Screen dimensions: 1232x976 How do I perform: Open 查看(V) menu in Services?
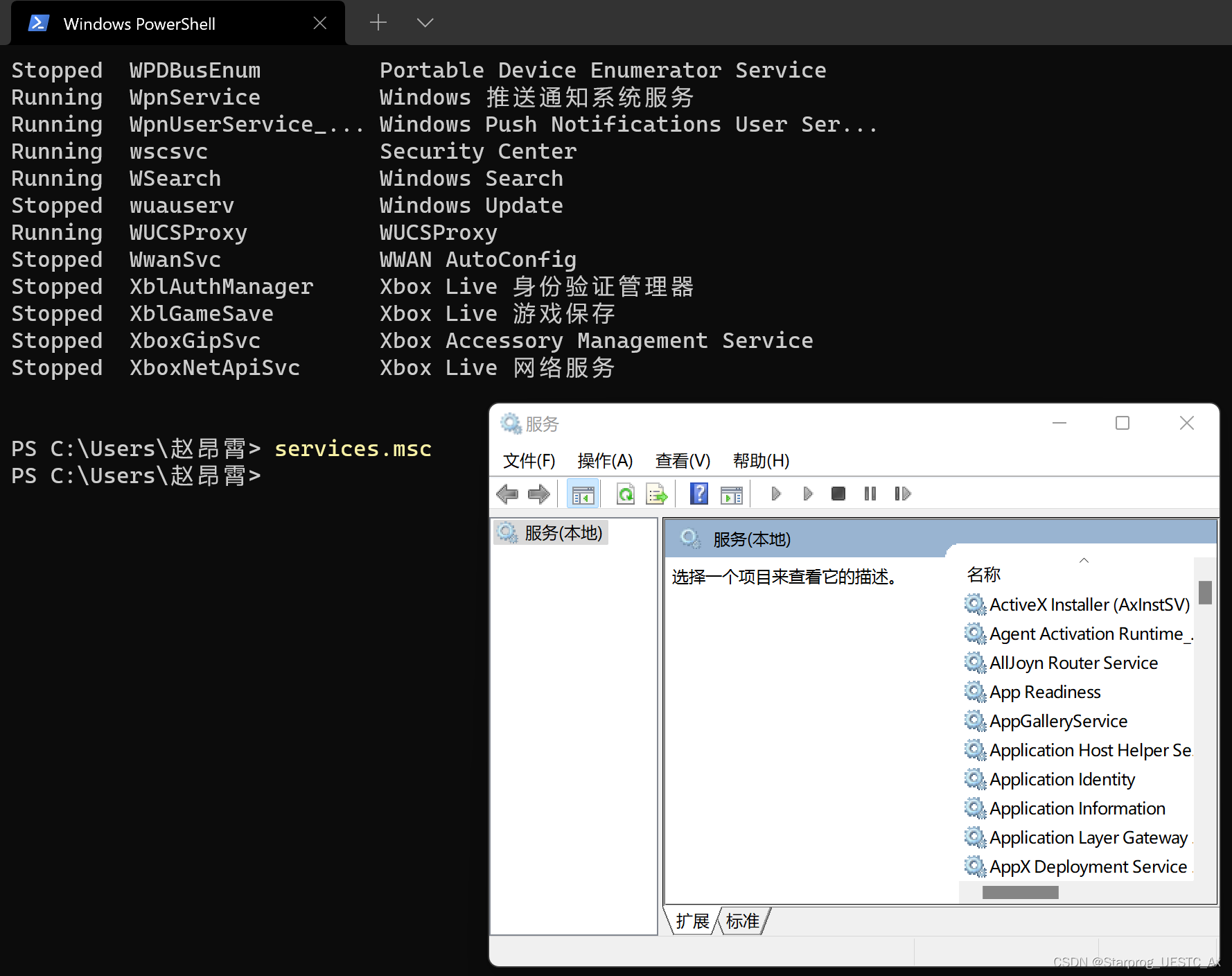coord(683,461)
